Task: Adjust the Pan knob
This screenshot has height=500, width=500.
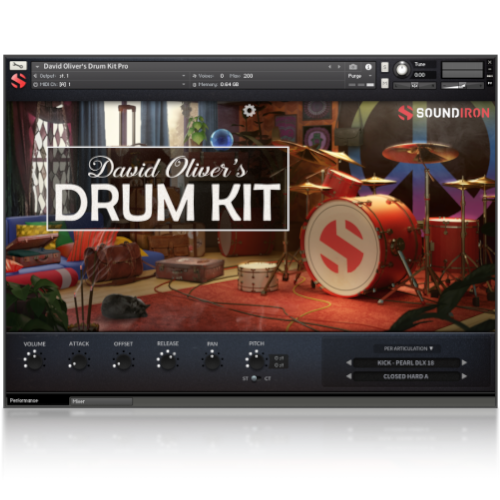Action: [x=212, y=361]
